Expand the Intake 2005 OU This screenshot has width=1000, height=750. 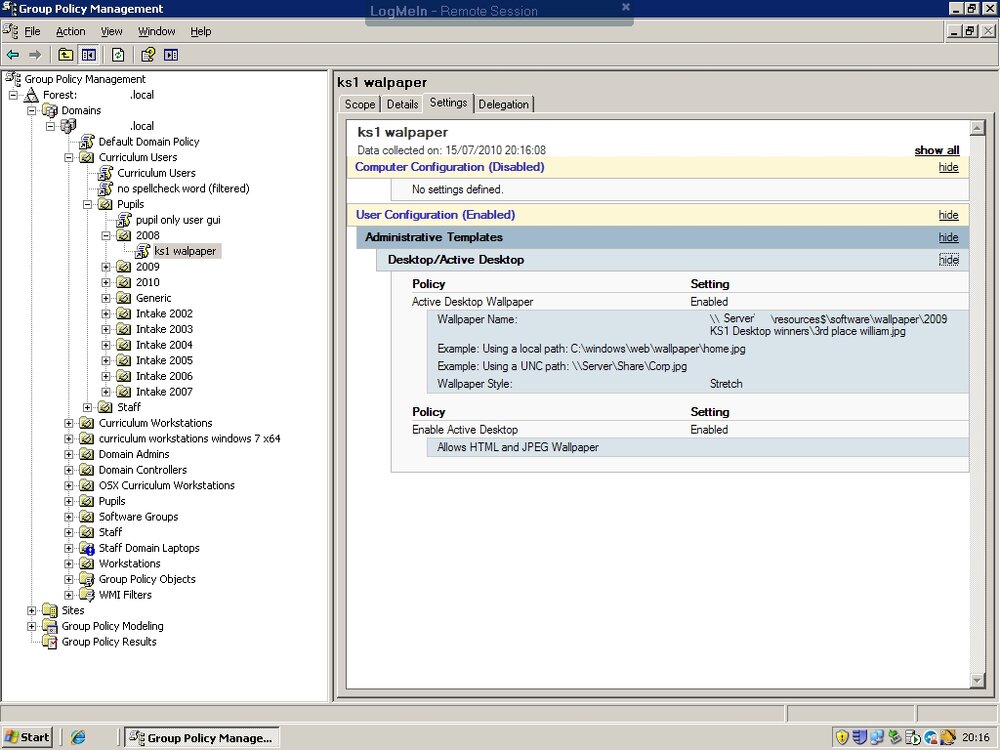pos(106,360)
